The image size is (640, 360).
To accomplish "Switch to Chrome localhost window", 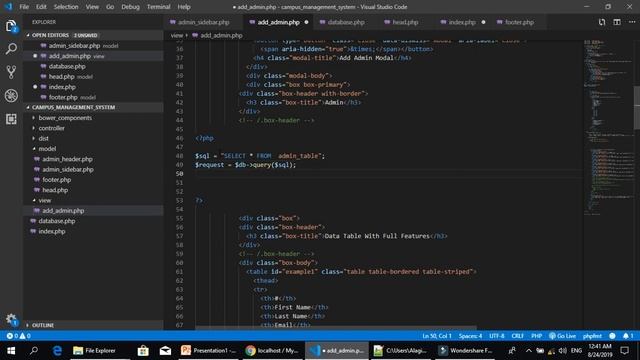I will 272,351.
